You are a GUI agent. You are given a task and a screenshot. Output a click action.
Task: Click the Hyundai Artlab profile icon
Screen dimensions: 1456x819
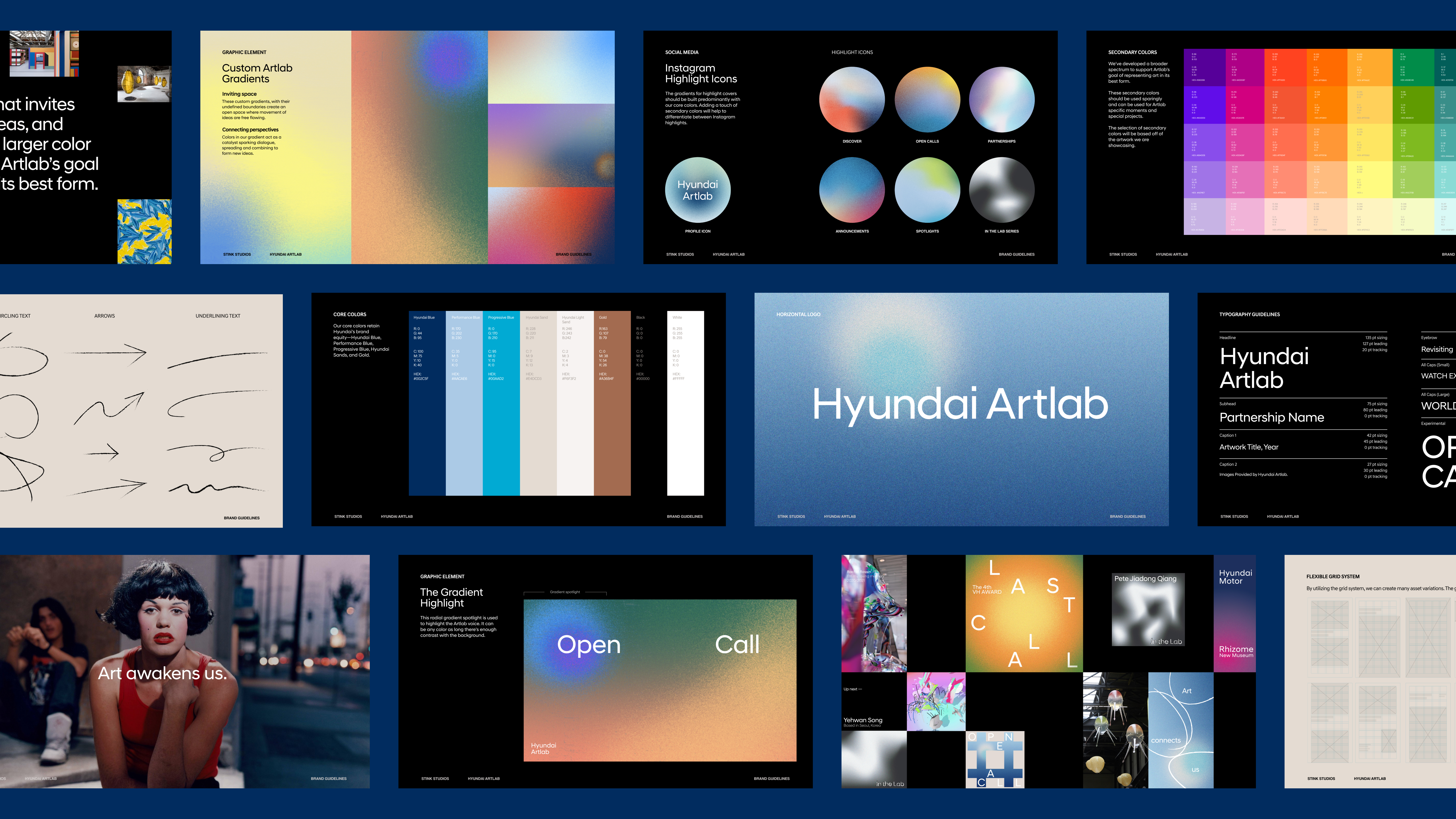tap(697, 190)
